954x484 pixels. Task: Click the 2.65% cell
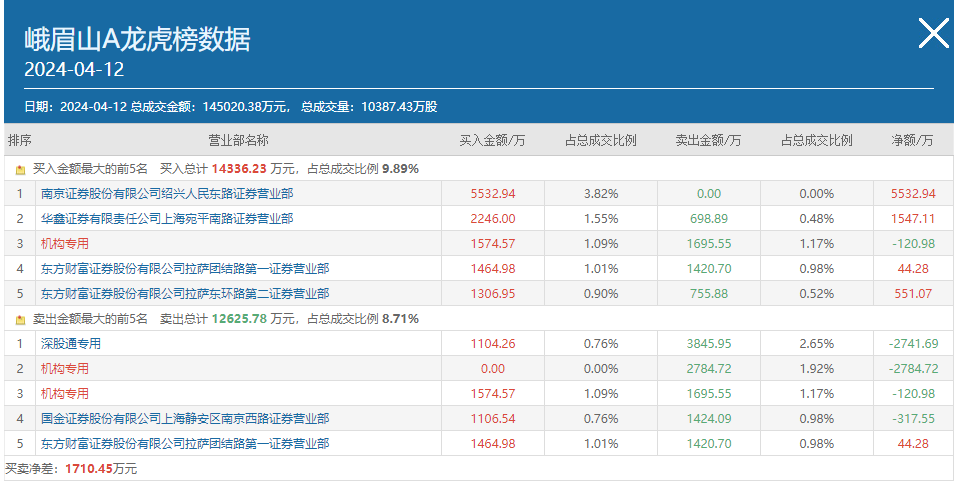[817, 344]
